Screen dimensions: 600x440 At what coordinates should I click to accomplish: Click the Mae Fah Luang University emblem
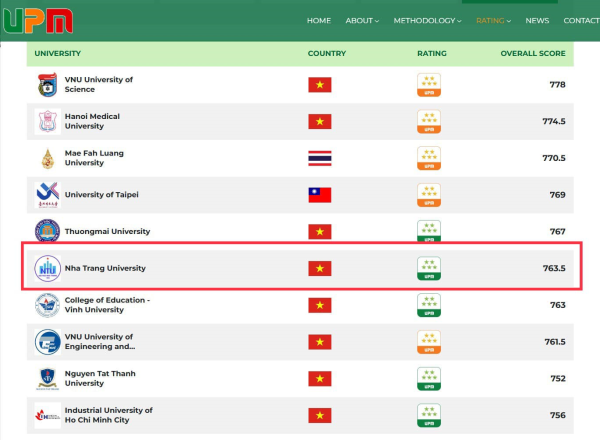47,158
